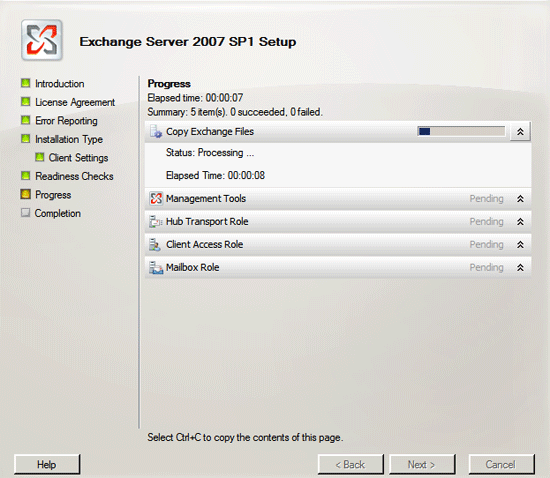Click the green square beside Readiness Checks
The height and width of the screenshot is (478, 550).
[x=25, y=176]
